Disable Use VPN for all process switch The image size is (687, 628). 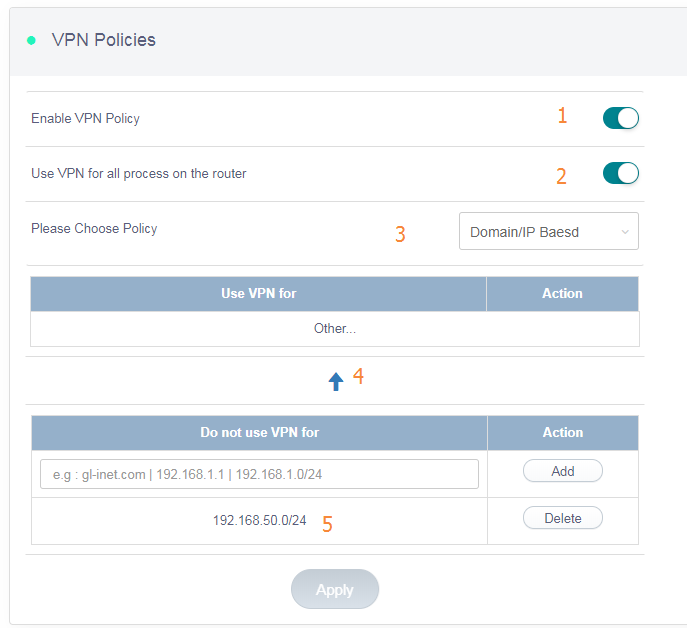pyautogui.click(x=620, y=174)
